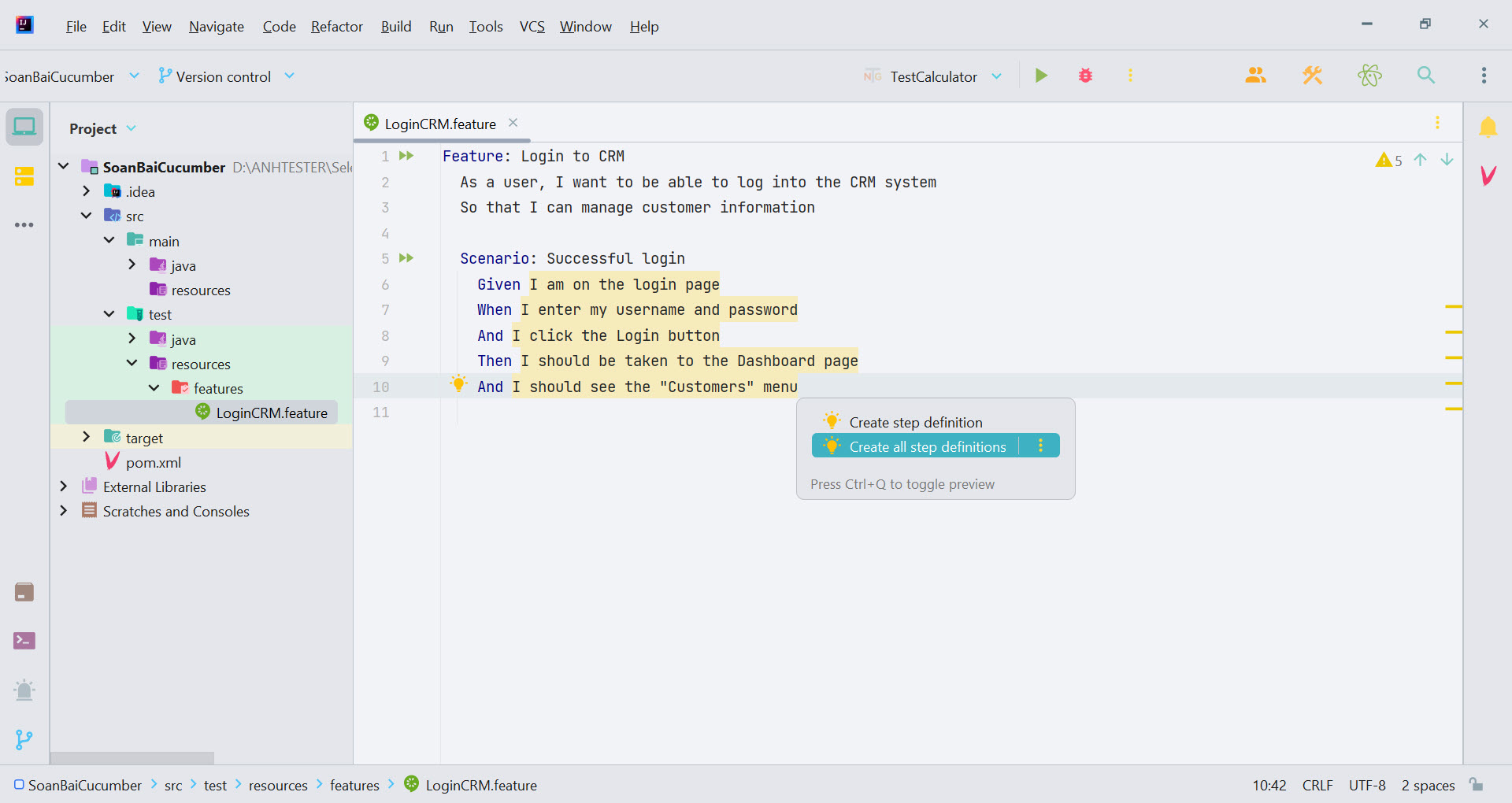Open TestCalculator run configuration dropdown
This screenshot has height=803, width=1512.
pyautogui.click(x=932, y=76)
